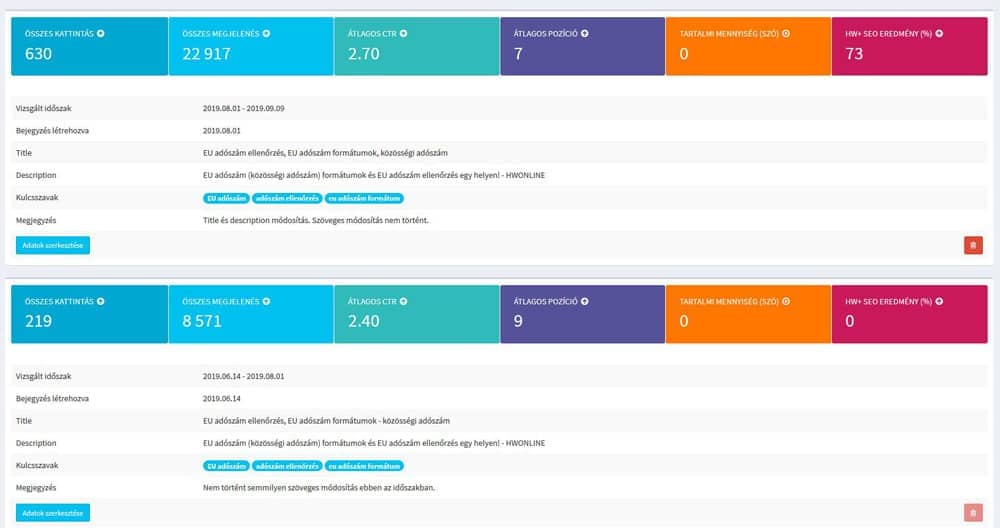The image size is (1000, 528).
Task: Click note 'Title és description módosítás'
Action: (316, 221)
